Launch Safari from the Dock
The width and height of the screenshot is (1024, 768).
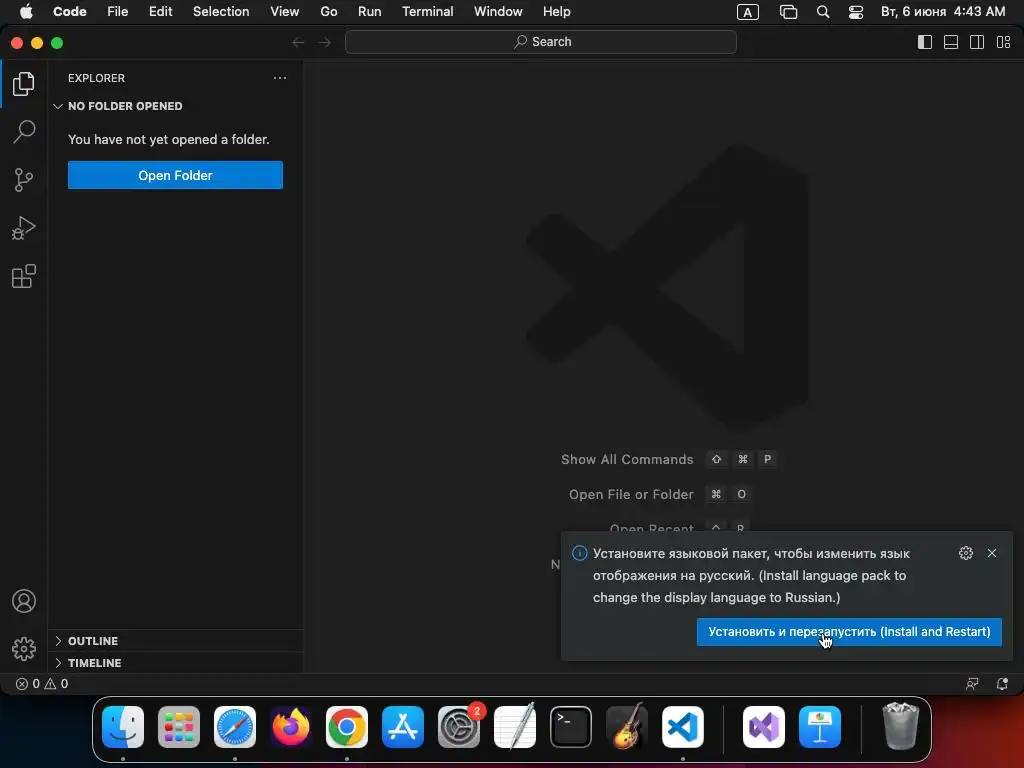[x=235, y=727]
